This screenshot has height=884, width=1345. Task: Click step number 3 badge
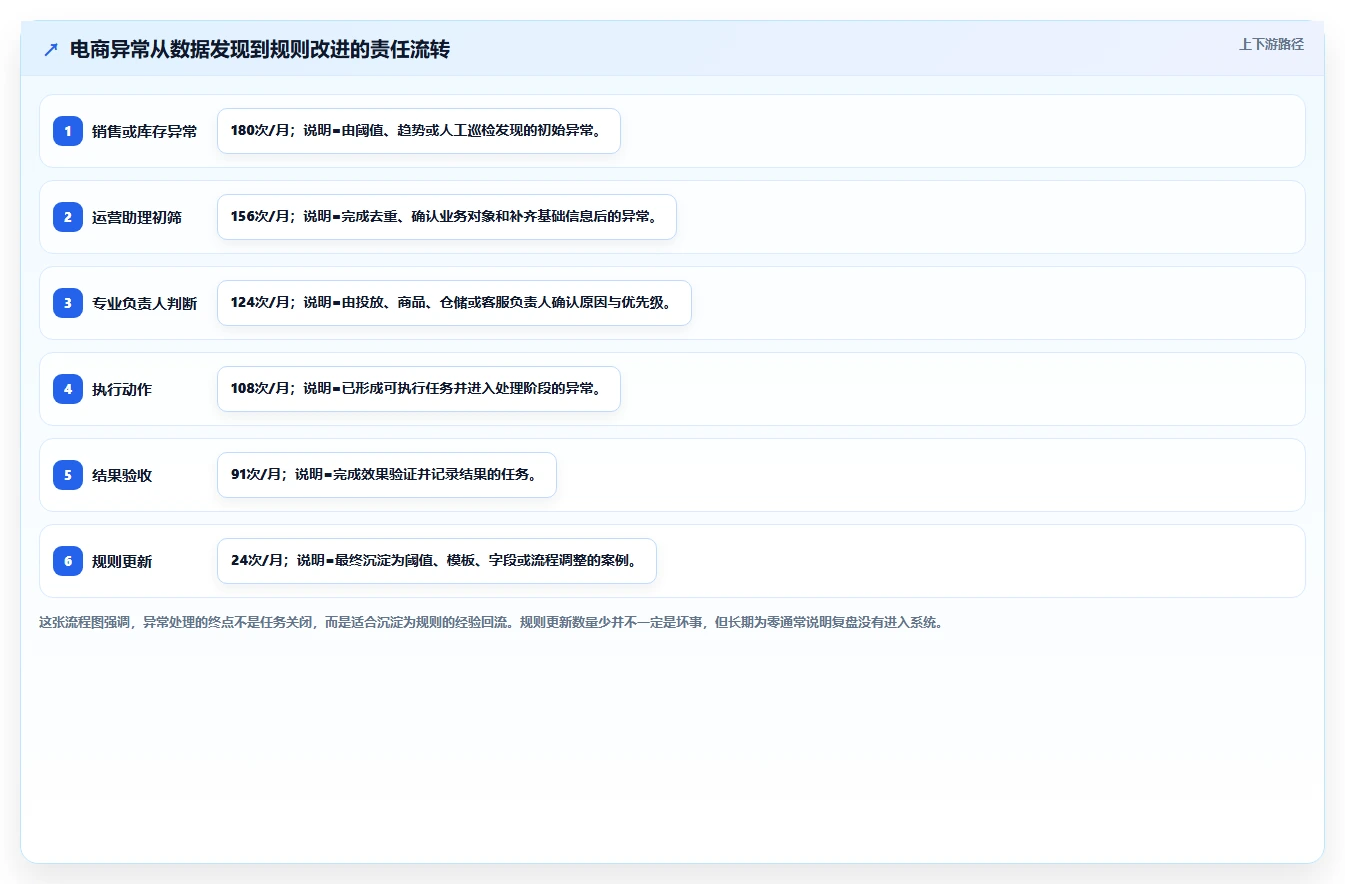point(68,303)
